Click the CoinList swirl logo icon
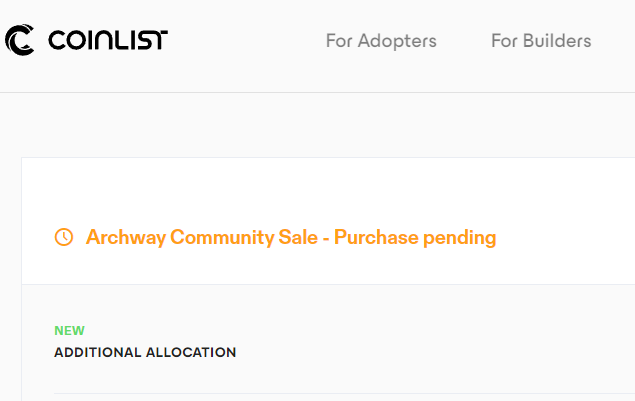 point(19,40)
